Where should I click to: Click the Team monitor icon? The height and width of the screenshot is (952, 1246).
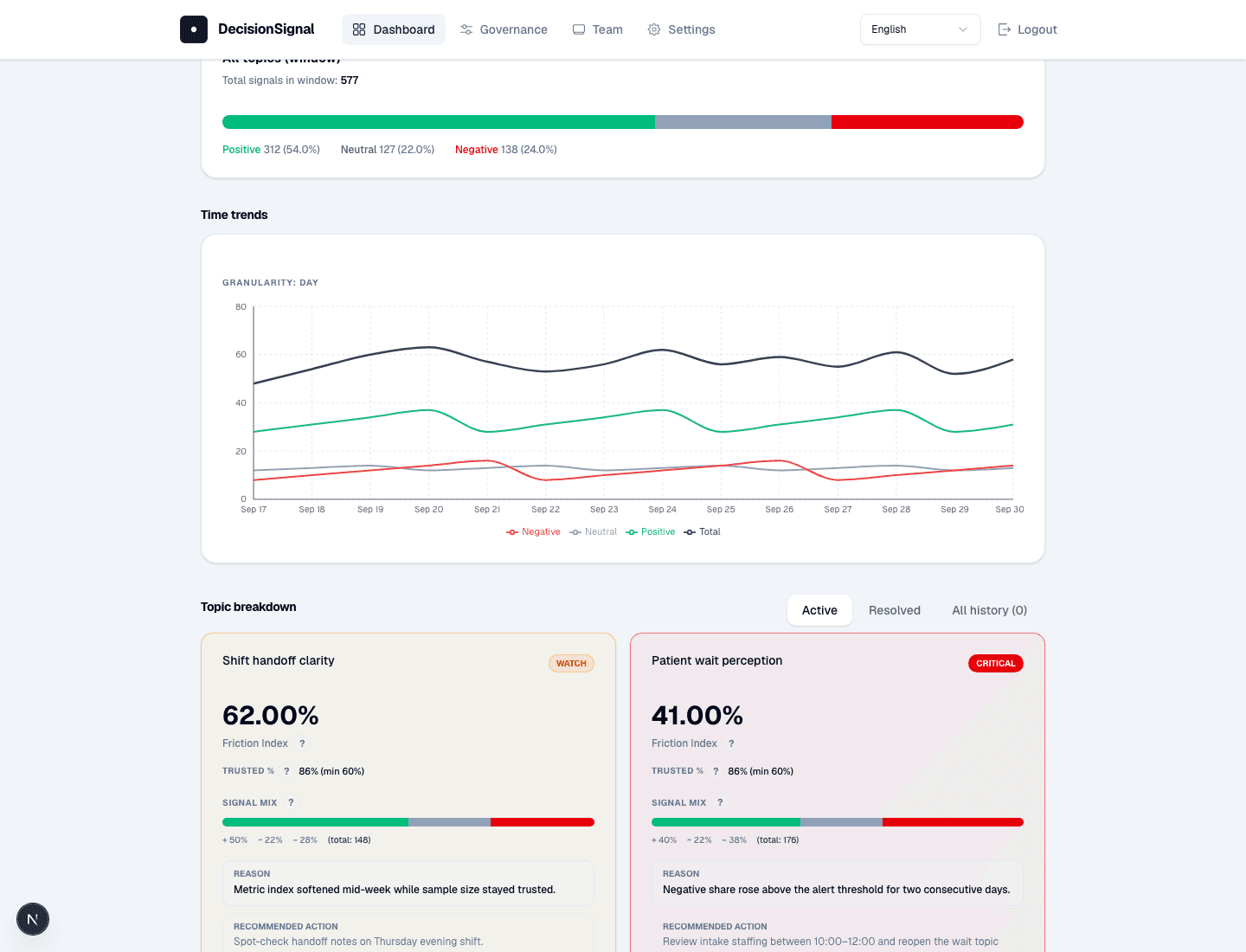coord(579,29)
